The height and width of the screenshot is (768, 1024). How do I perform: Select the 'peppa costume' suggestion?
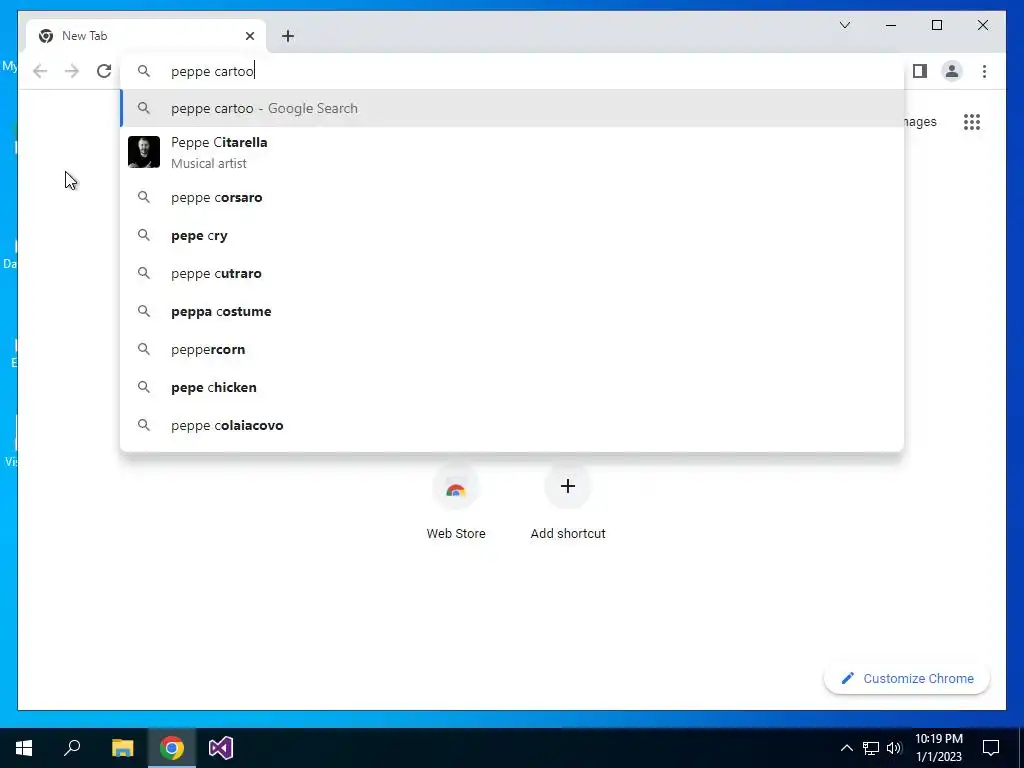pos(512,311)
